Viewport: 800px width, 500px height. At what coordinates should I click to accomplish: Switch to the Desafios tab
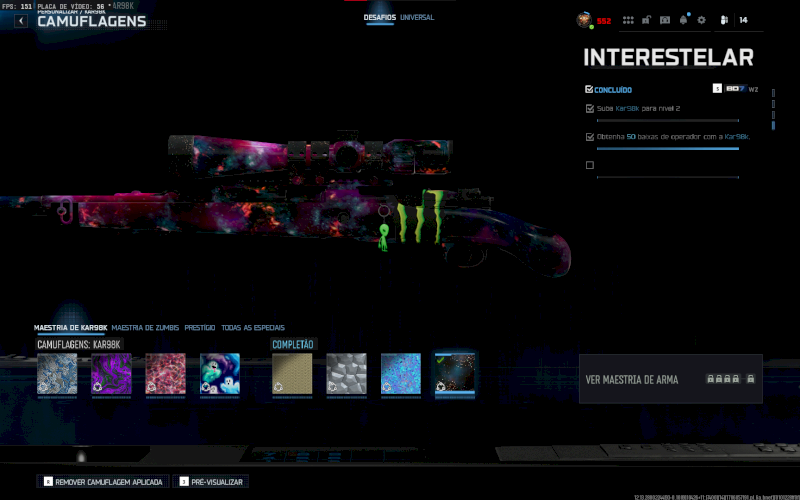[x=380, y=17]
